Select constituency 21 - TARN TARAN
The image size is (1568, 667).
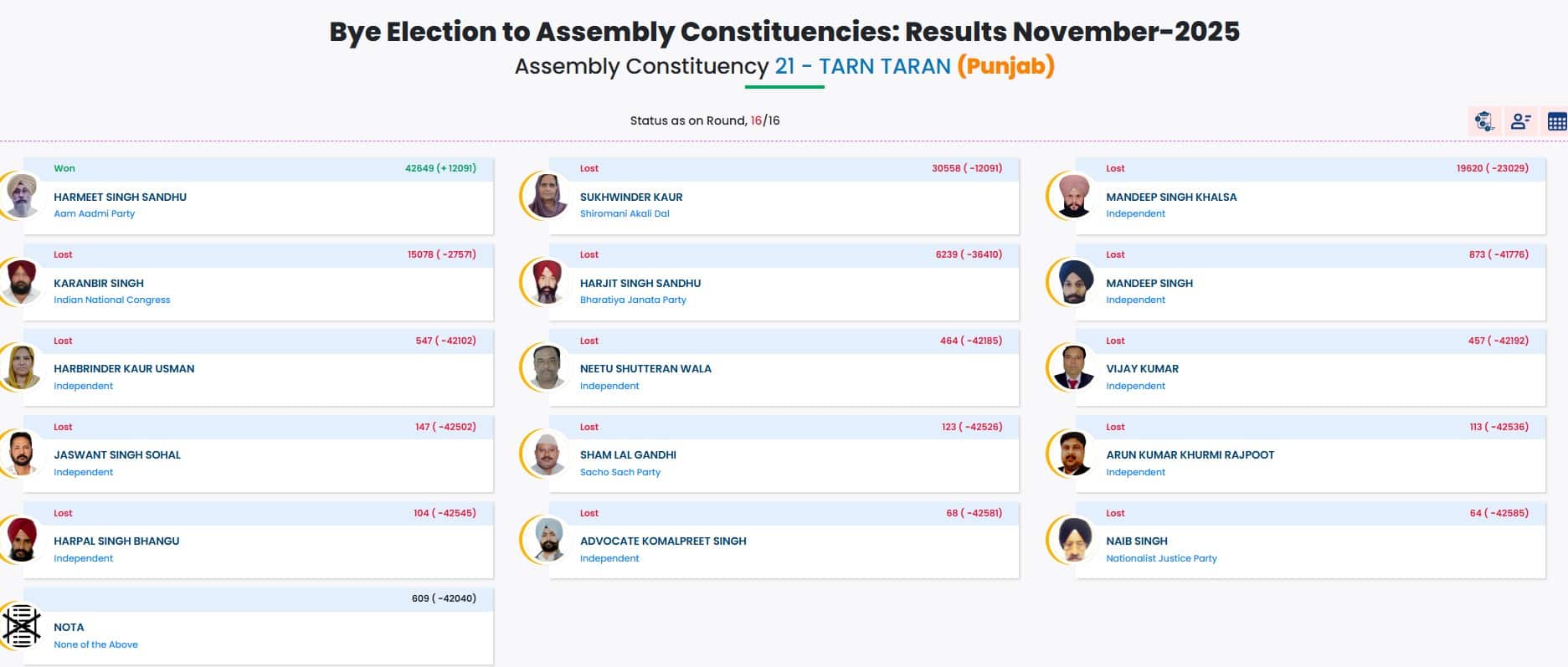pyautogui.click(x=860, y=65)
